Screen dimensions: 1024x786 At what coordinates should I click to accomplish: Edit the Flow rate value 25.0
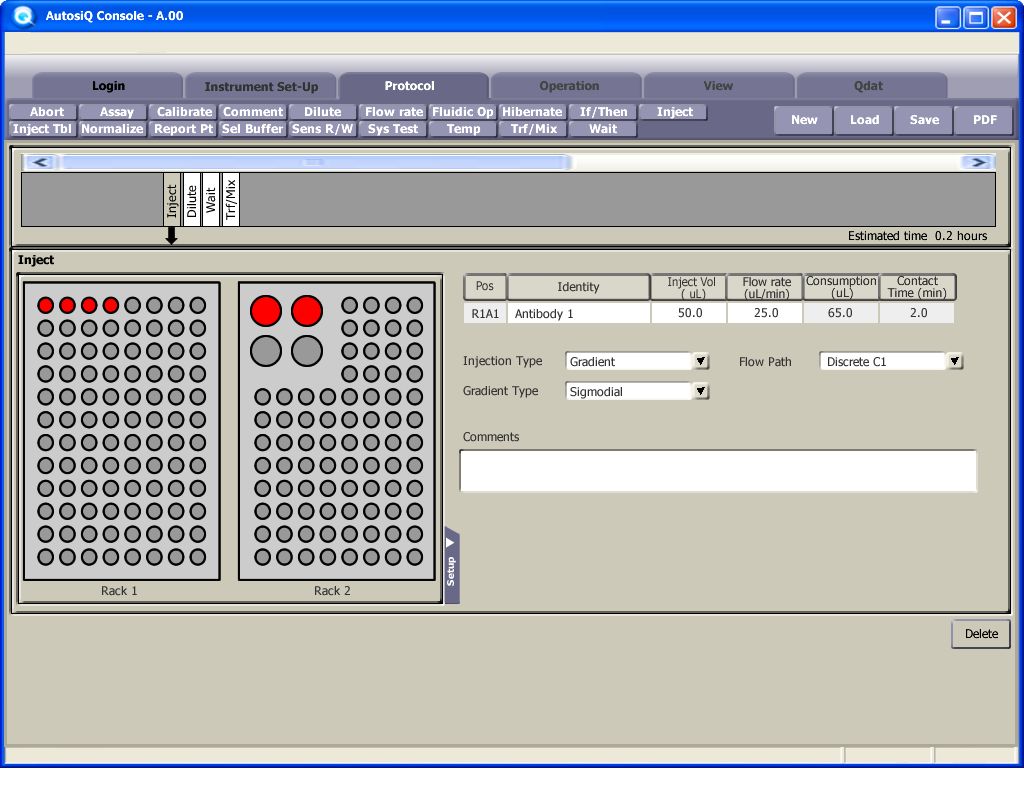click(765, 313)
